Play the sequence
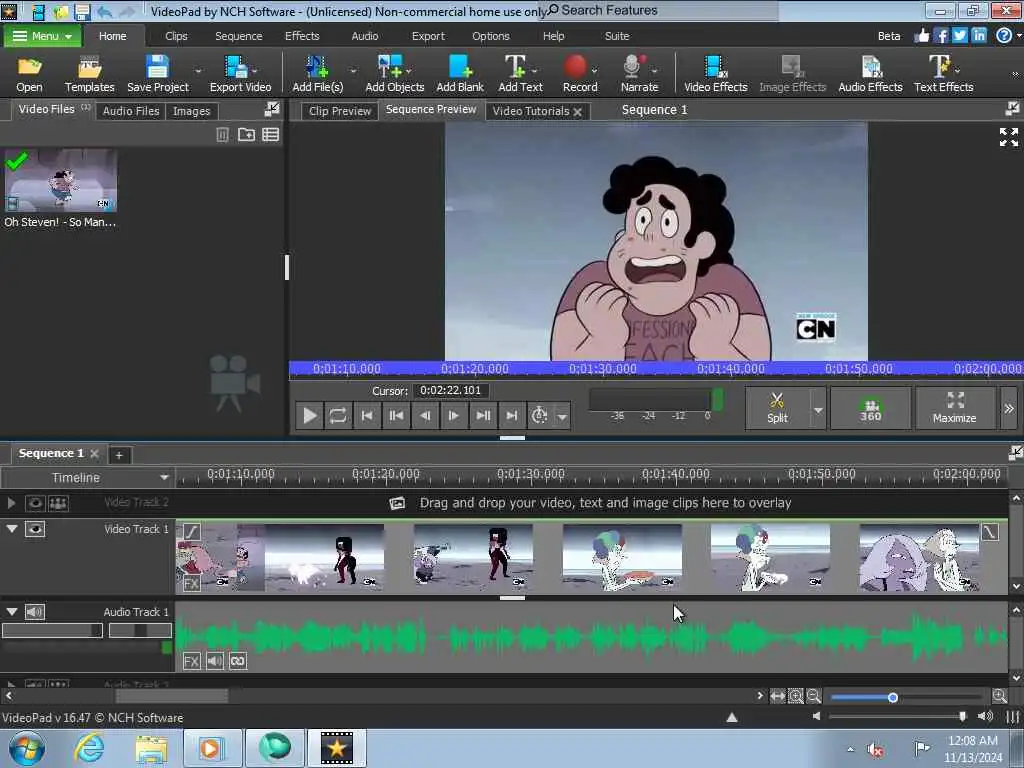This screenshot has height=768, width=1024. (x=310, y=415)
